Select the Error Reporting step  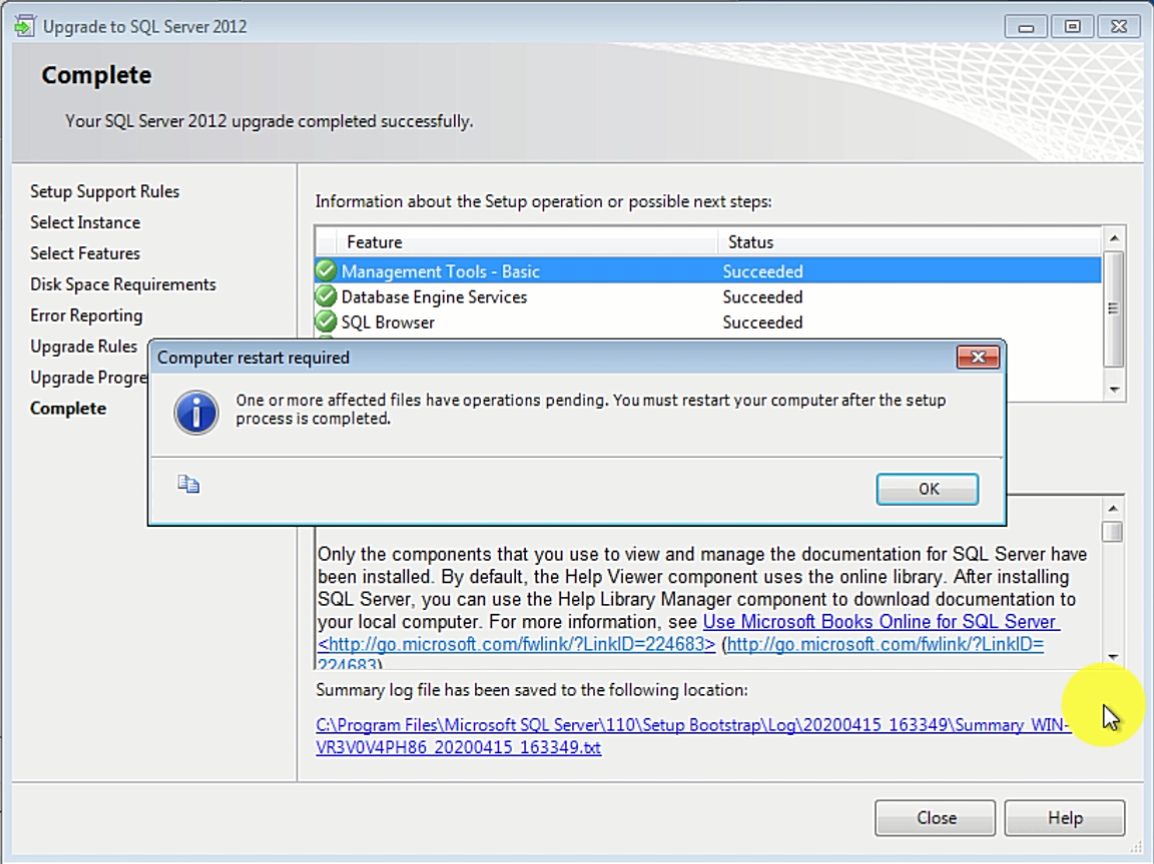click(86, 315)
